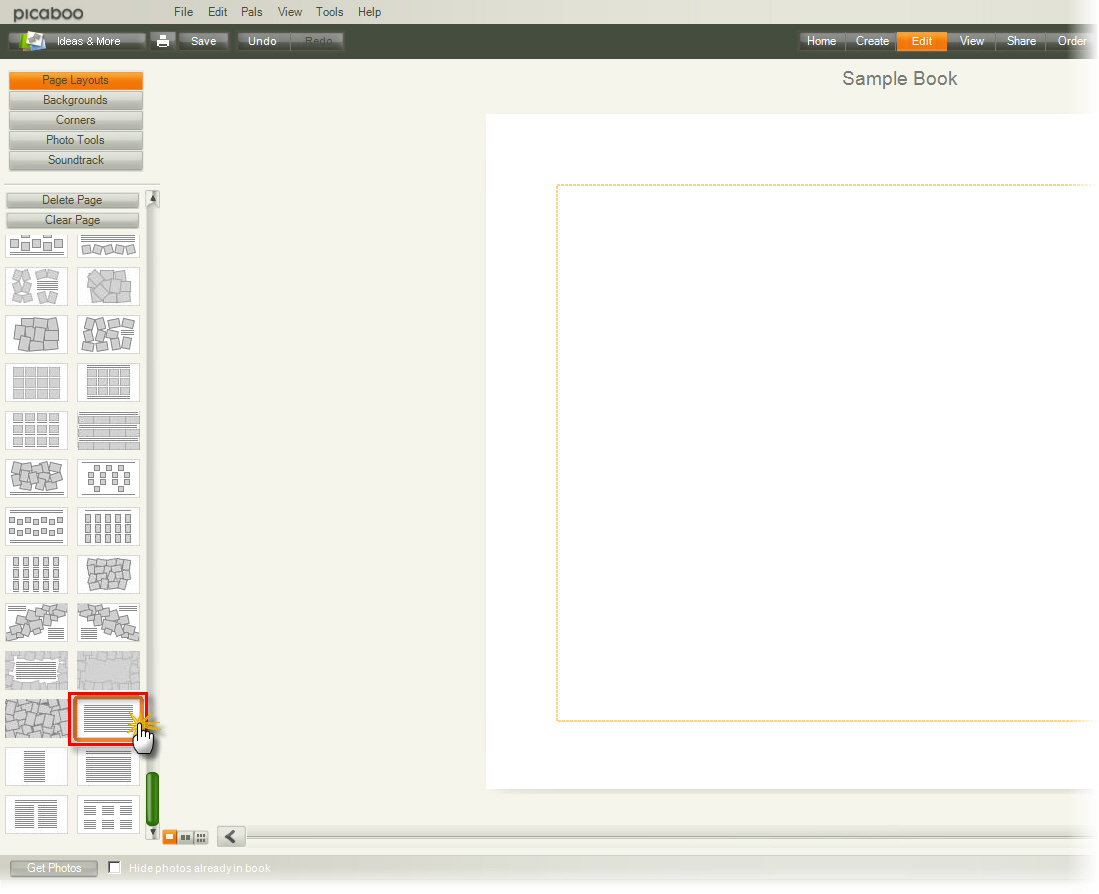Open the Pals menu
Screen dimensions: 1099x894
(252, 12)
